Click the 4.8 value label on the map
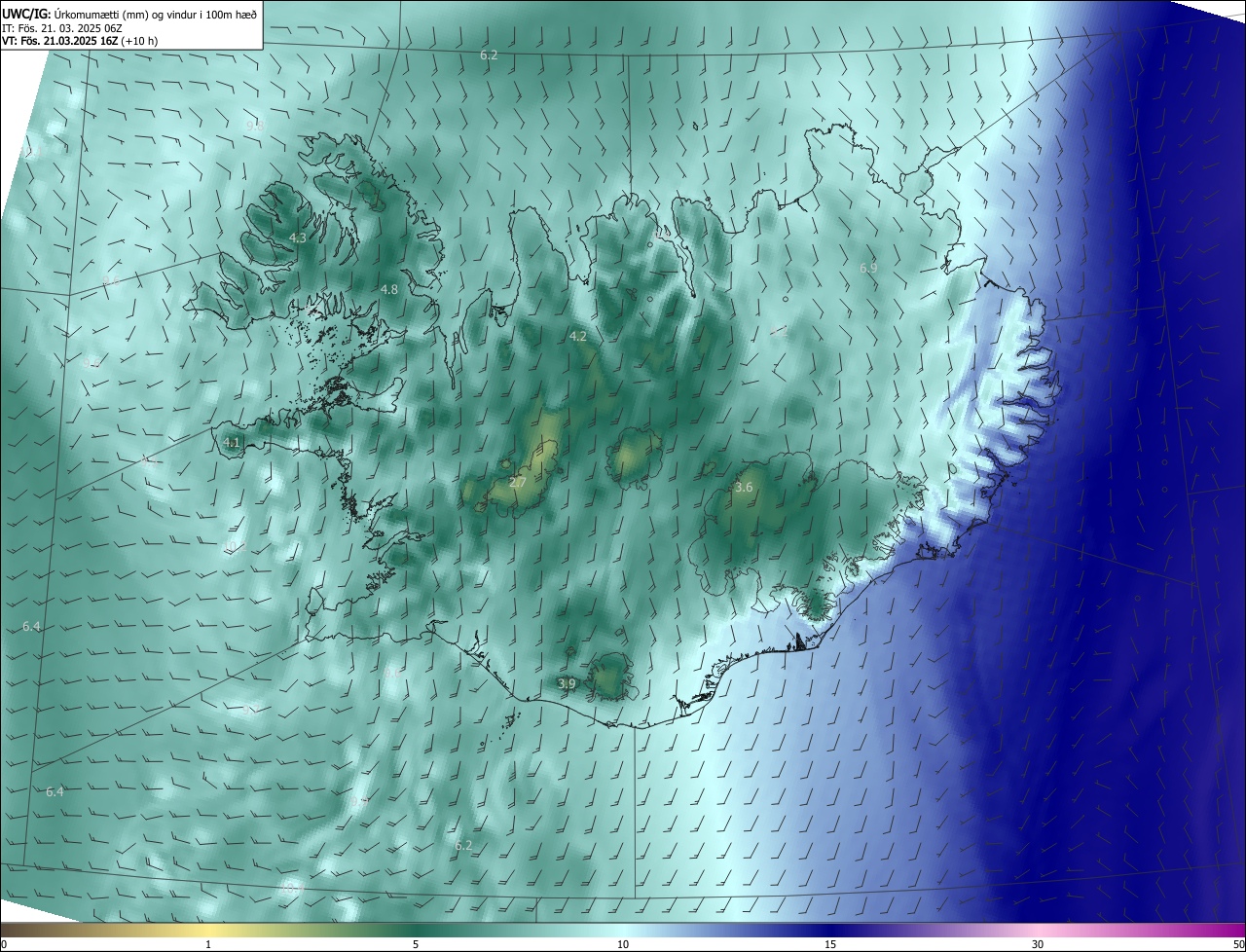 coord(389,289)
